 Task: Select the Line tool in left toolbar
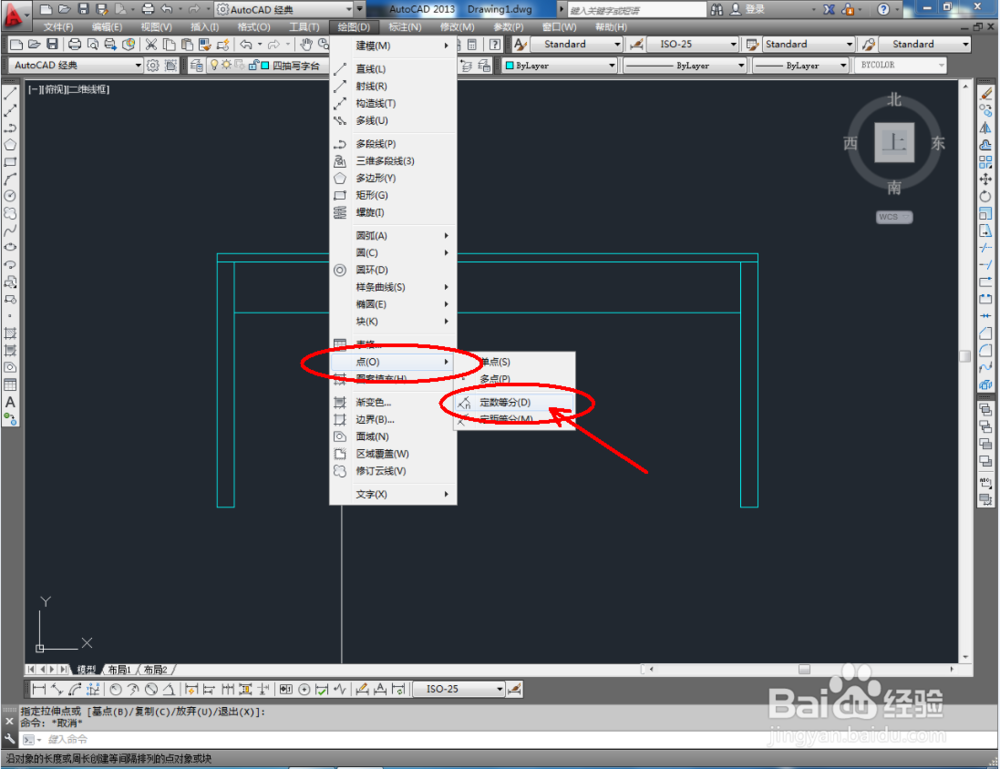[x=10, y=93]
